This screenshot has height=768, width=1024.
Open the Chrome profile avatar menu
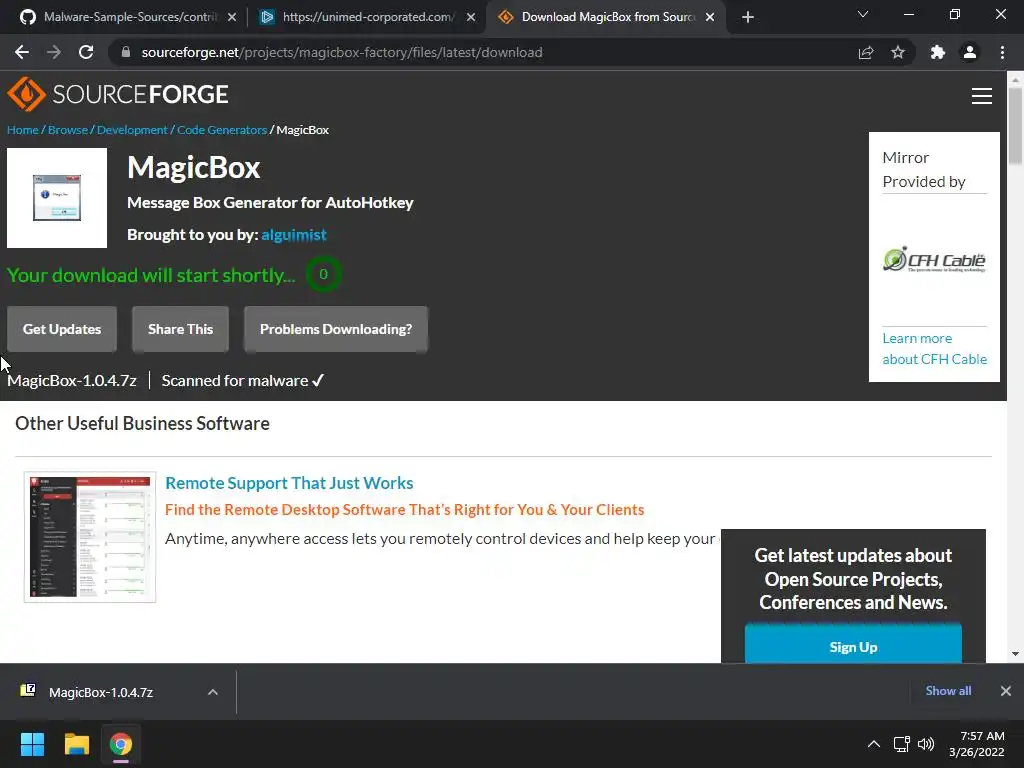[x=970, y=52]
